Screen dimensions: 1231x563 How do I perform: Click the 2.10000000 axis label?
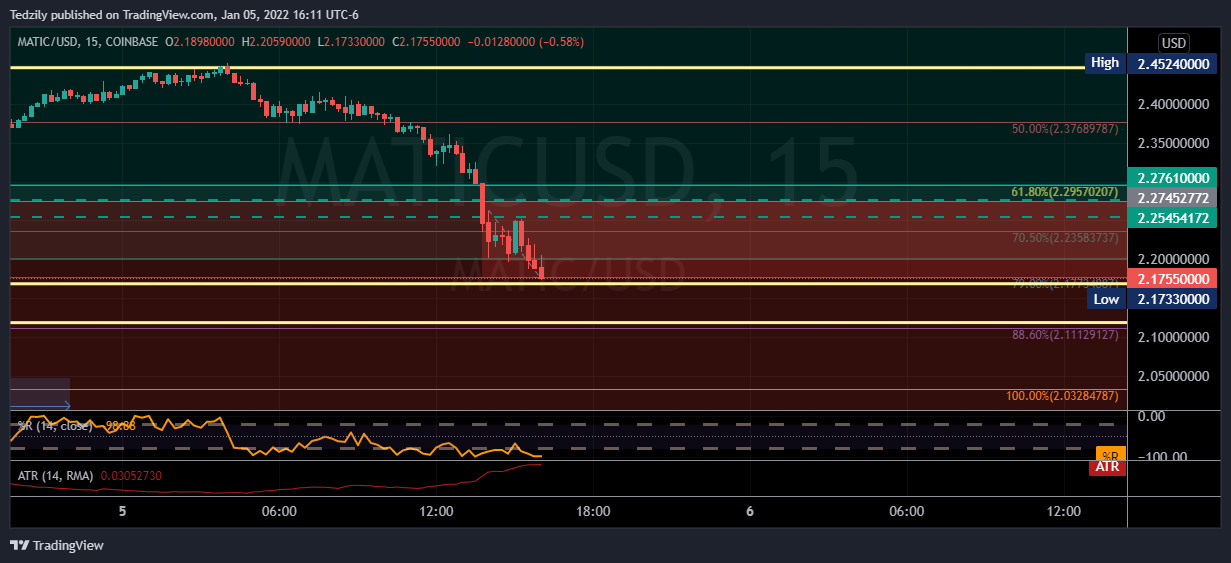tap(1173, 338)
